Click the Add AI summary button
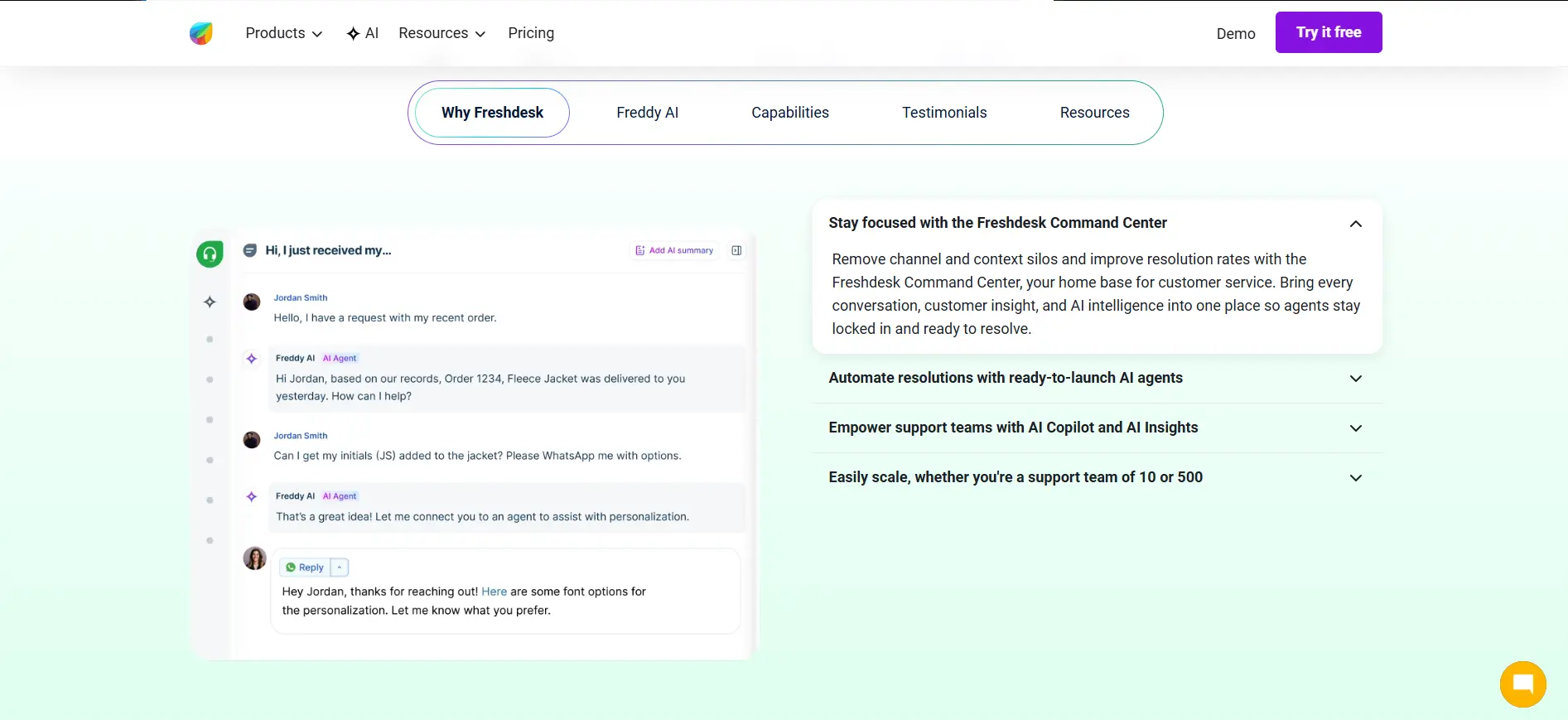Viewport: 1568px width, 720px height. click(x=674, y=250)
